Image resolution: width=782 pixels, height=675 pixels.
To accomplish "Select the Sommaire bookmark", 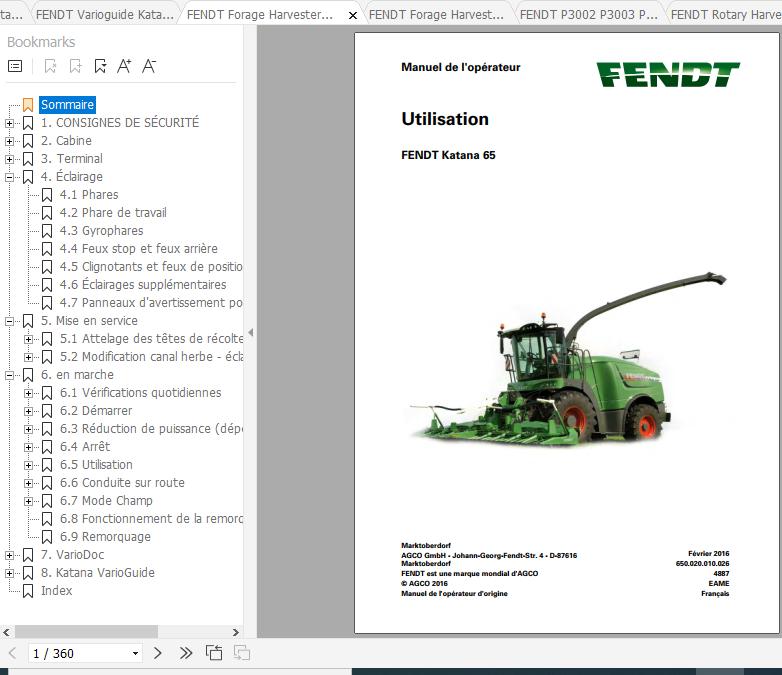I will coord(67,105).
